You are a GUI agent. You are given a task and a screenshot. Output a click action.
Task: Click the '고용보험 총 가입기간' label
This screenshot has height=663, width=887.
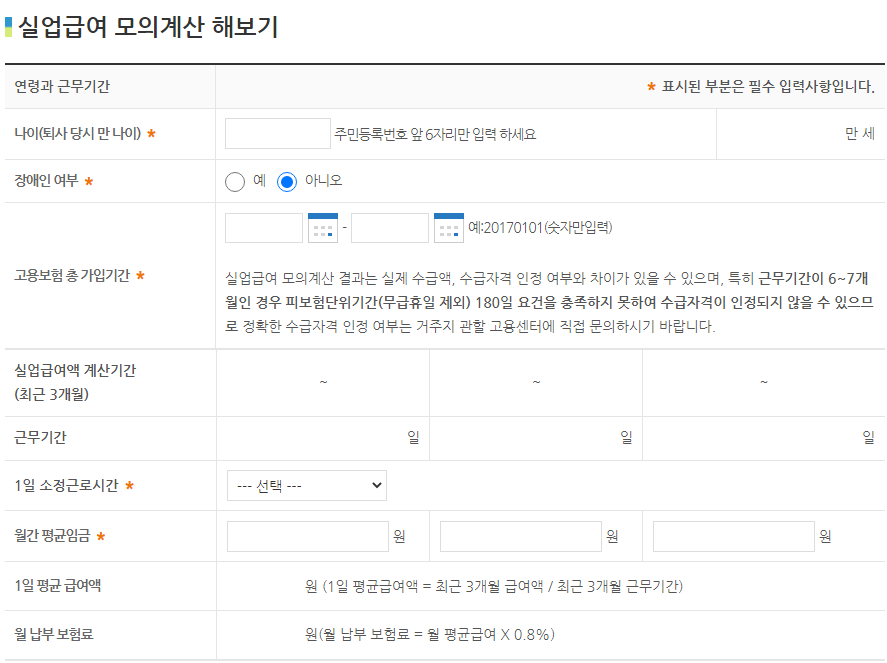tap(72, 275)
